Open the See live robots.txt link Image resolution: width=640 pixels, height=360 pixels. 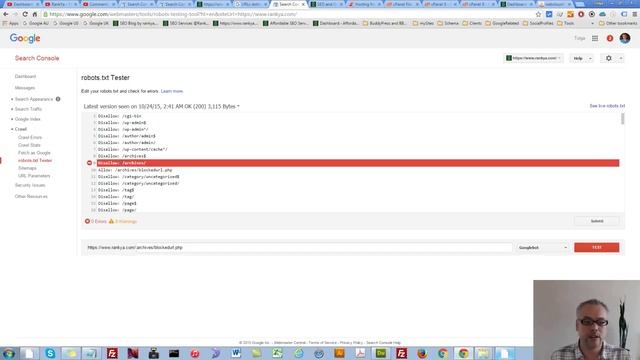(607, 106)
